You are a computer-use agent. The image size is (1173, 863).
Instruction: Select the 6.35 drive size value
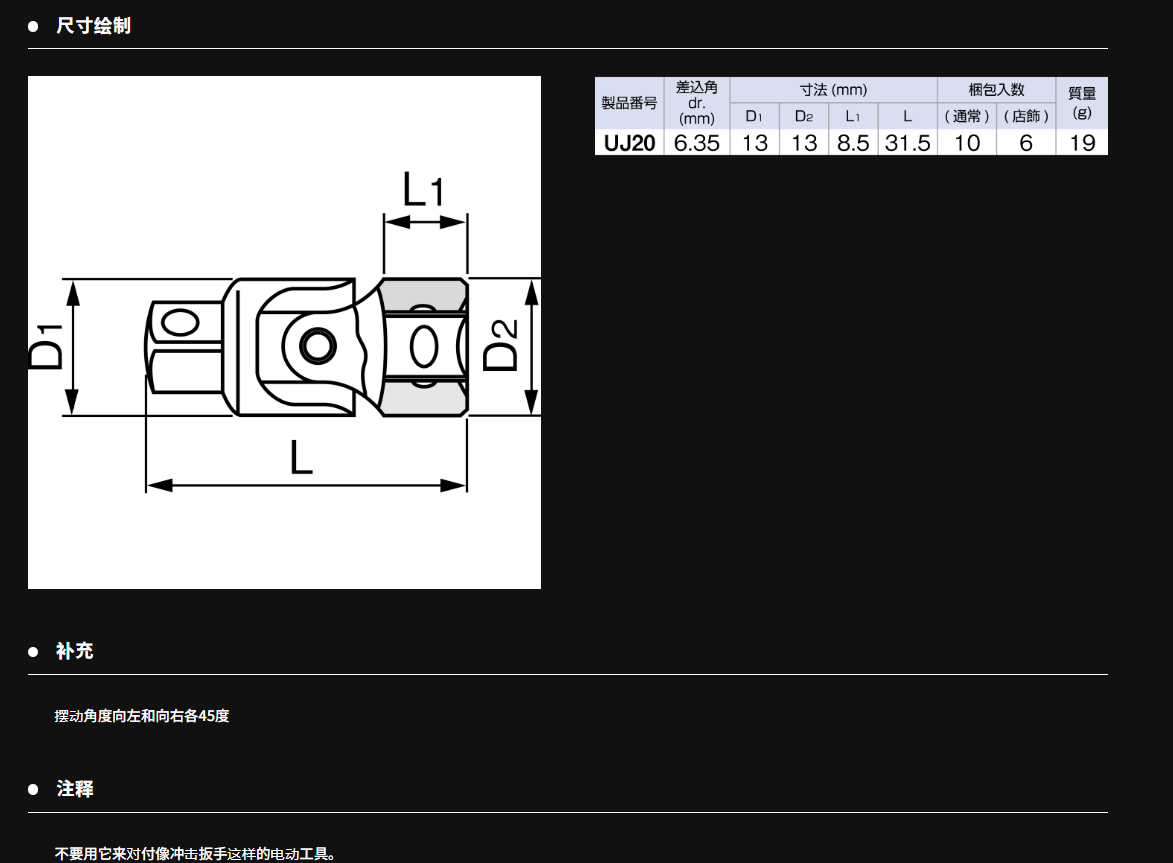697,143
